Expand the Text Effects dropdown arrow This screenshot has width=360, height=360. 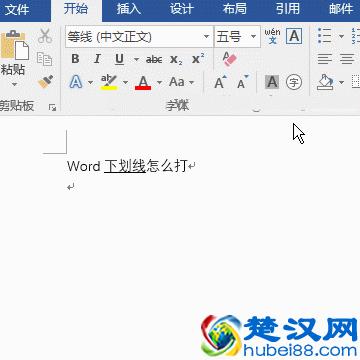[91, 82]
